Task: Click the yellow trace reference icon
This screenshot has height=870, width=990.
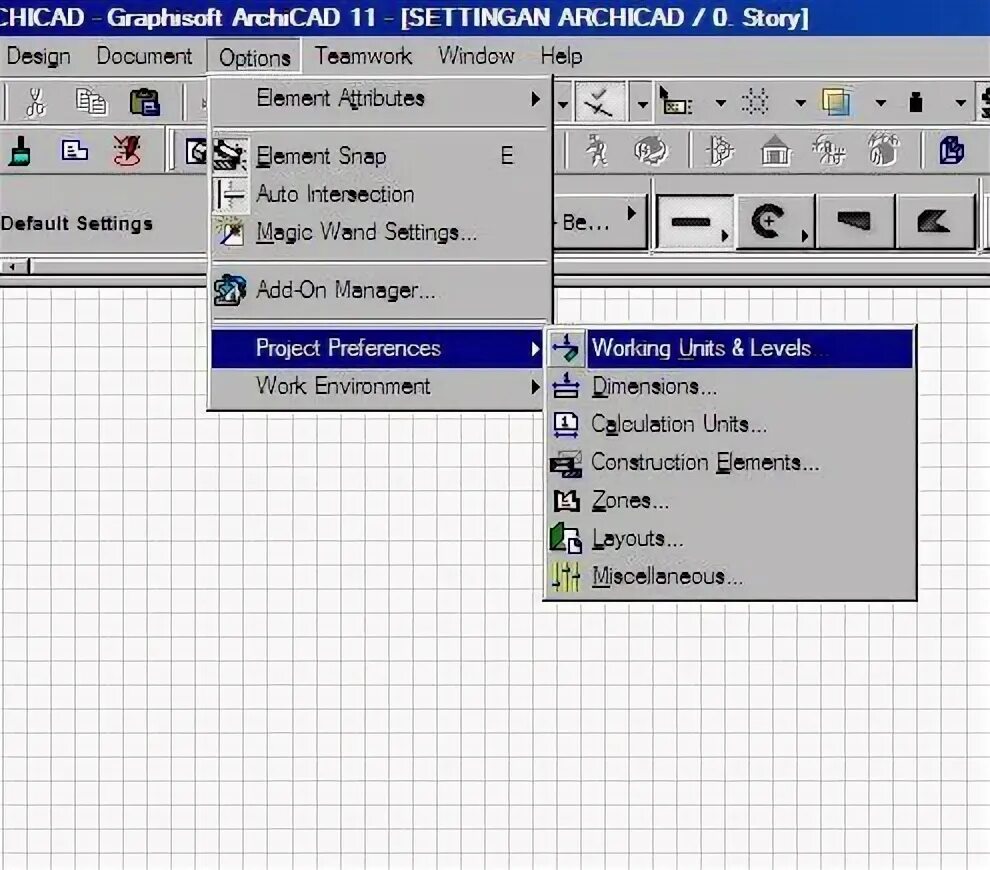Action: [835, 102]
